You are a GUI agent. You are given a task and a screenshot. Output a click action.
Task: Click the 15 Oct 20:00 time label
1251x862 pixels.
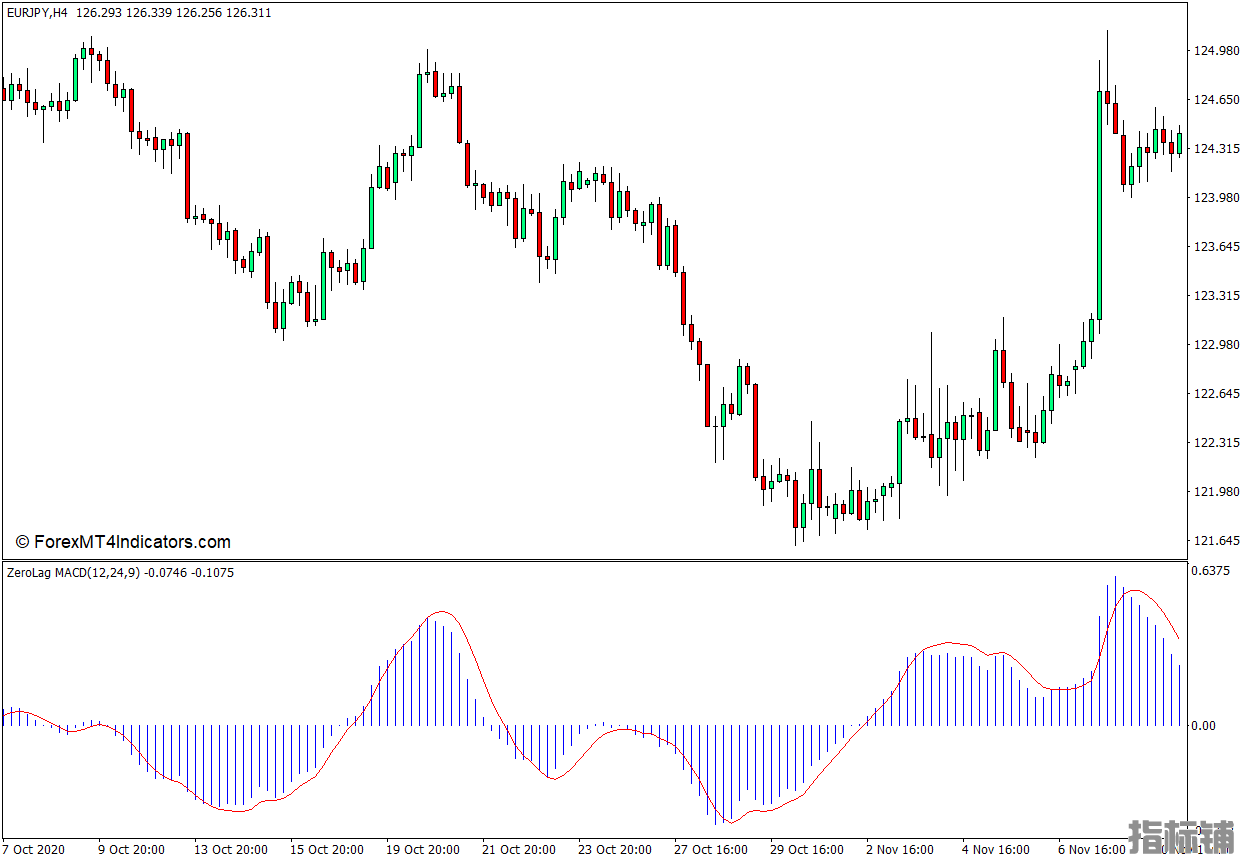(x=327, y=849)
